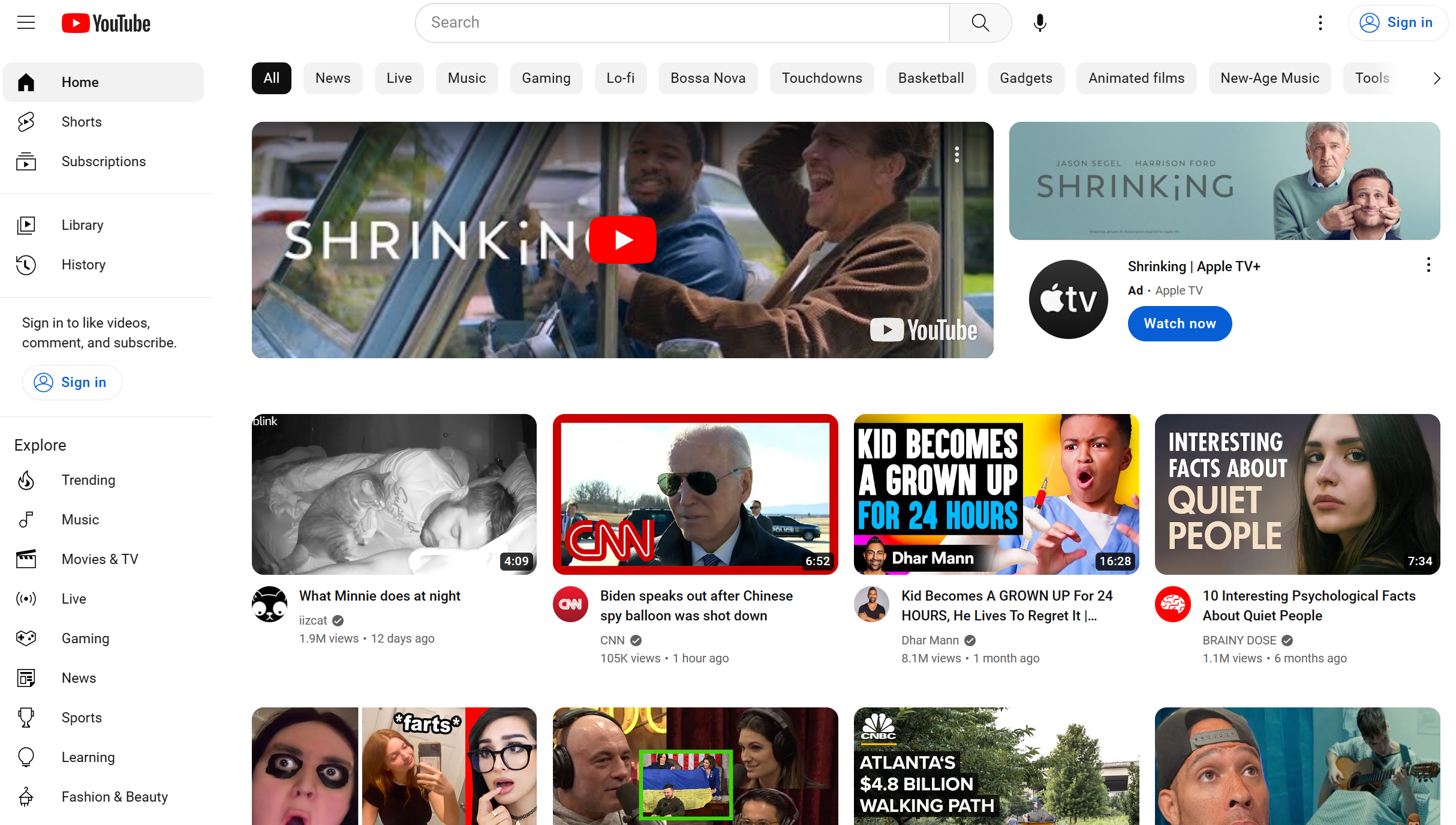Image resolution: width=1456 pixels, height=825 pixels.
Task: Show more category chips with right arrow
Action: point(1436,79)
